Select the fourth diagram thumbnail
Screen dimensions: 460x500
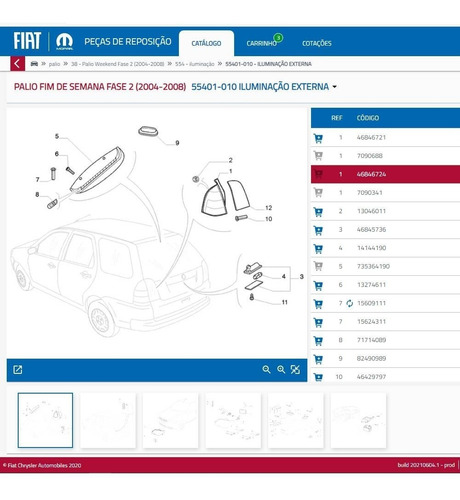pos(233,420)
